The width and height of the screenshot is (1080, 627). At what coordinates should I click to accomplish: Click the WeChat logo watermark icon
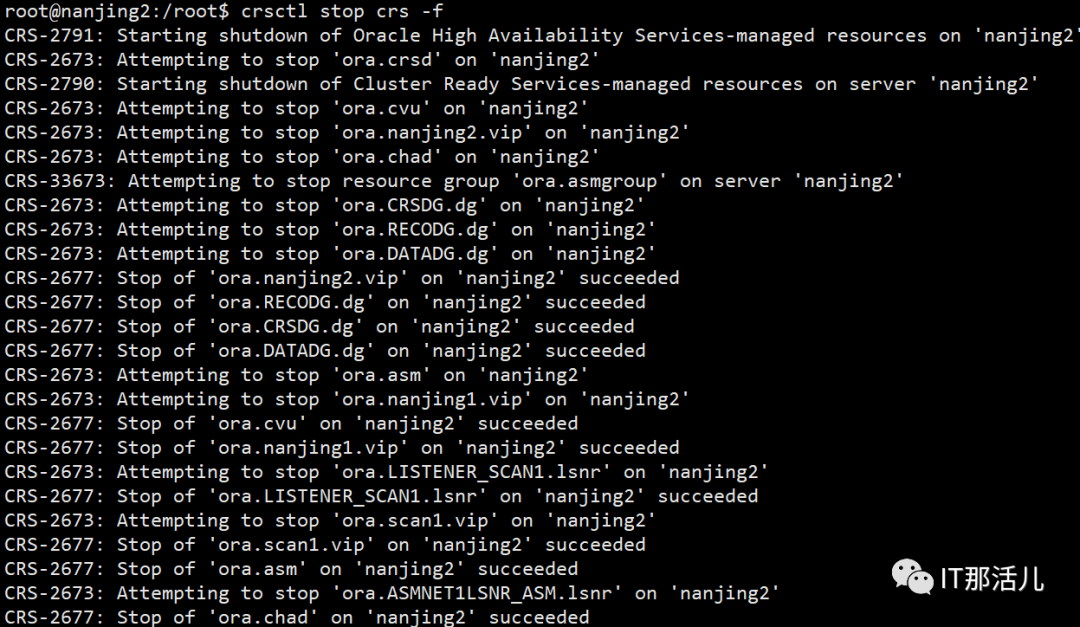coord(912,576)
